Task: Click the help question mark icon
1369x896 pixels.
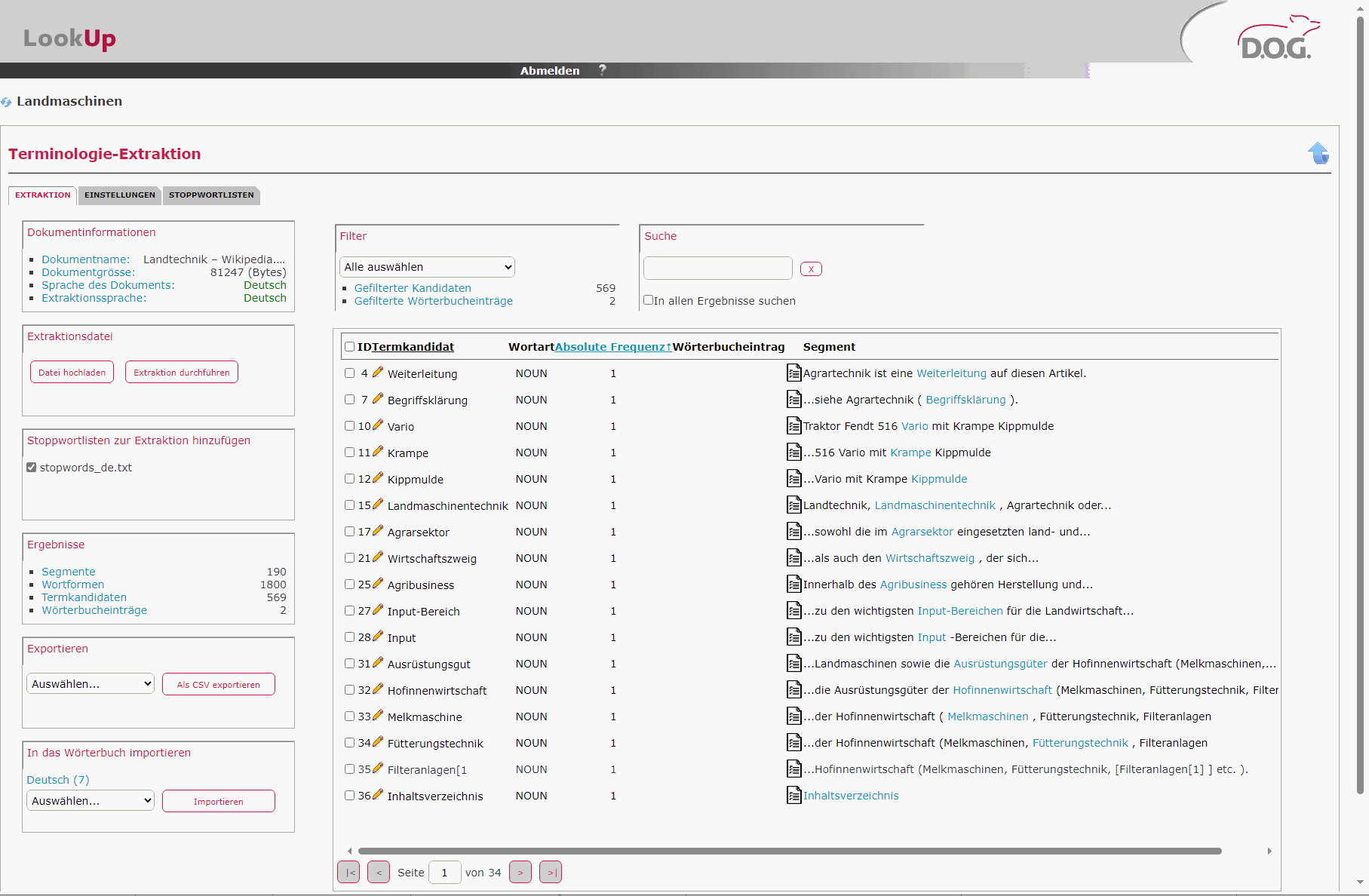Action: coord(602,70)
